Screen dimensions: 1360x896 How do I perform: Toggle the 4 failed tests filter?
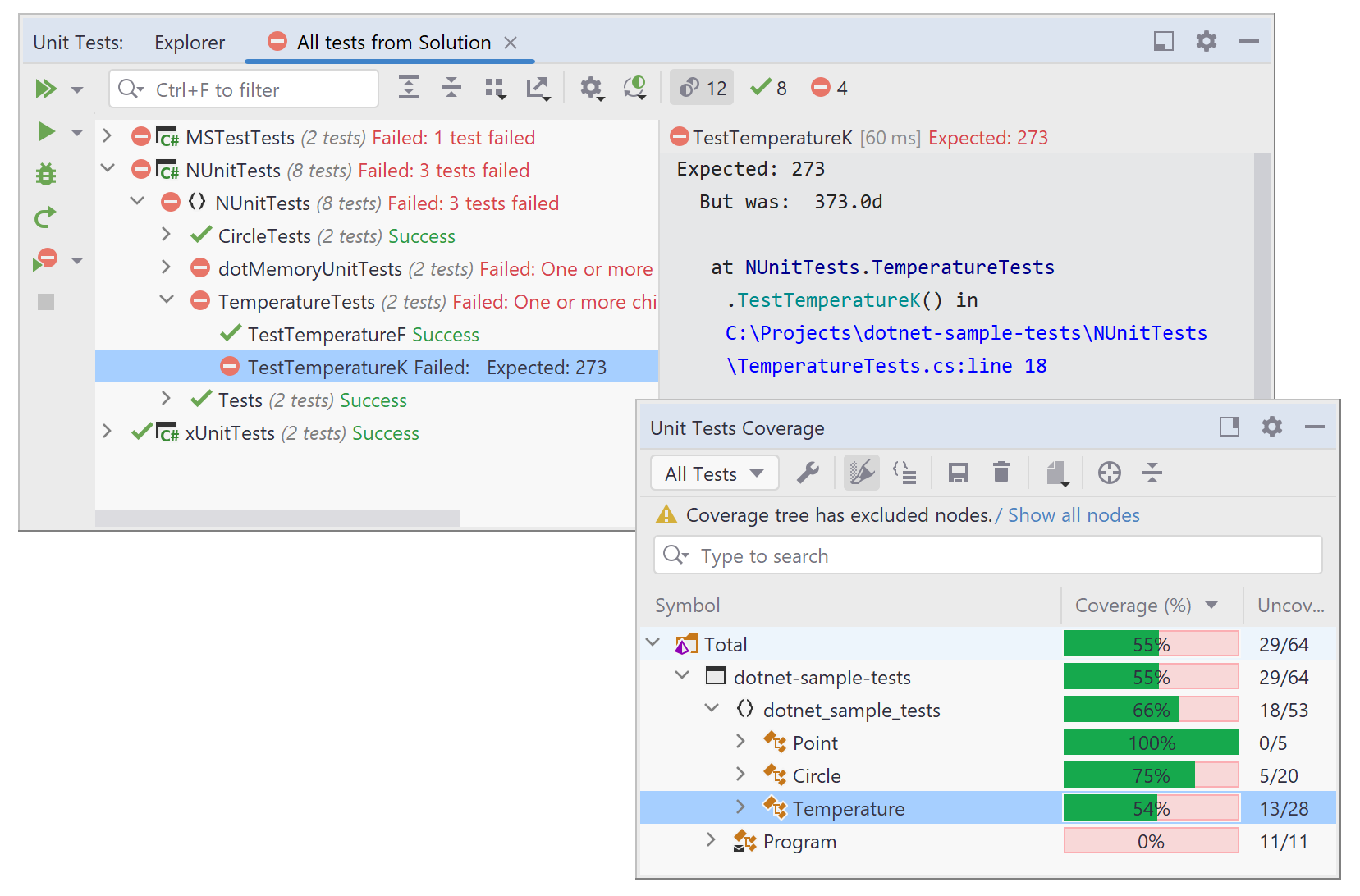point(828,87)
